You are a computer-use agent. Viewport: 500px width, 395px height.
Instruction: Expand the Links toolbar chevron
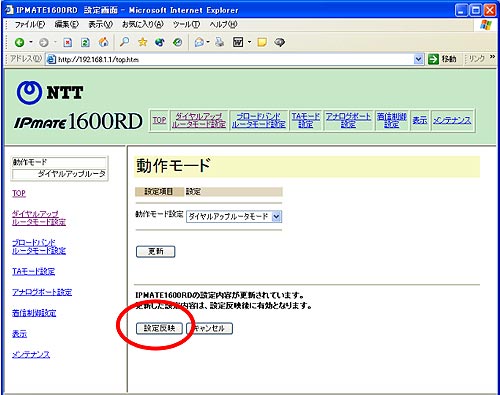pos(492,57)
